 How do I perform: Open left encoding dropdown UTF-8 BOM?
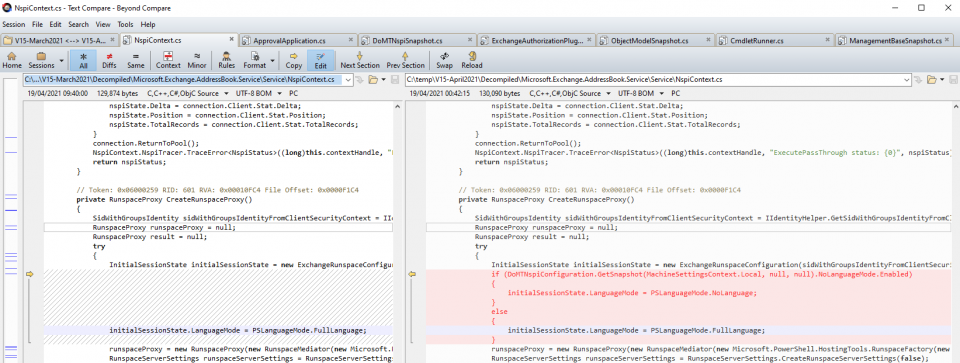coord(260,94)
